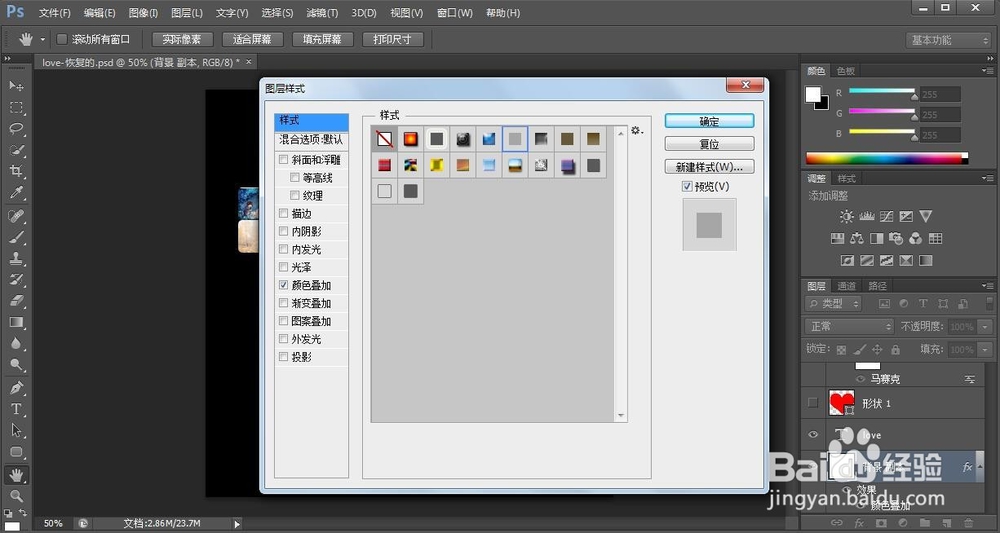Open the Color panel flyout menu
This screenshot has width=1000, height=533.
click(x=987, y=71)
